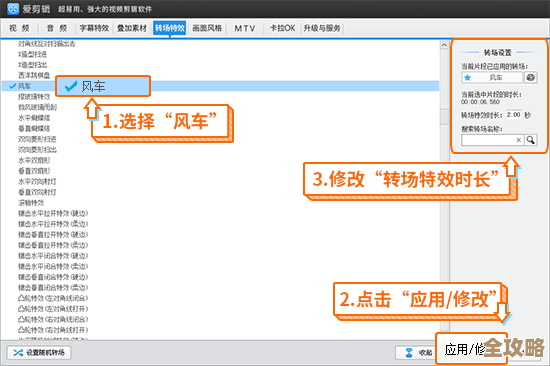Select 水平蝴蝶结 transition
Viewport: 550px width, 366px height.
point(34,118)
